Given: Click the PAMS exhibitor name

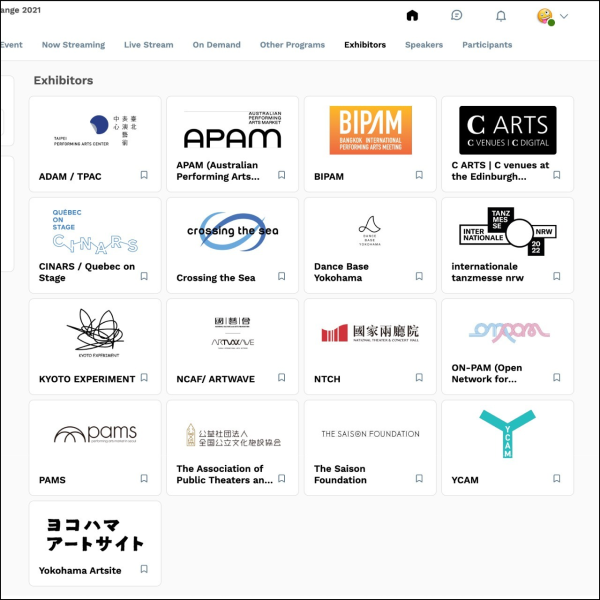Looking at the screenshot, I should (x=52, y=480).
